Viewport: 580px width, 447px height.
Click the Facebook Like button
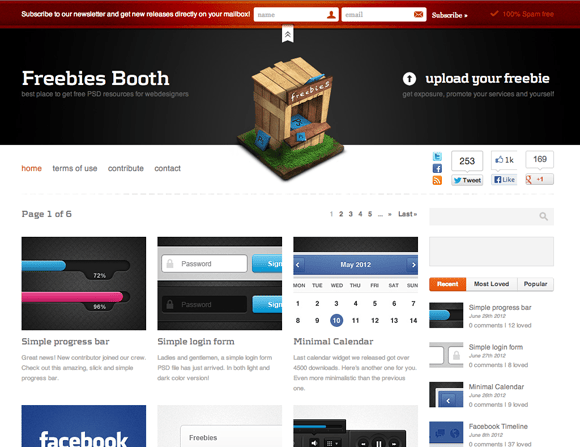click(504, 179)
